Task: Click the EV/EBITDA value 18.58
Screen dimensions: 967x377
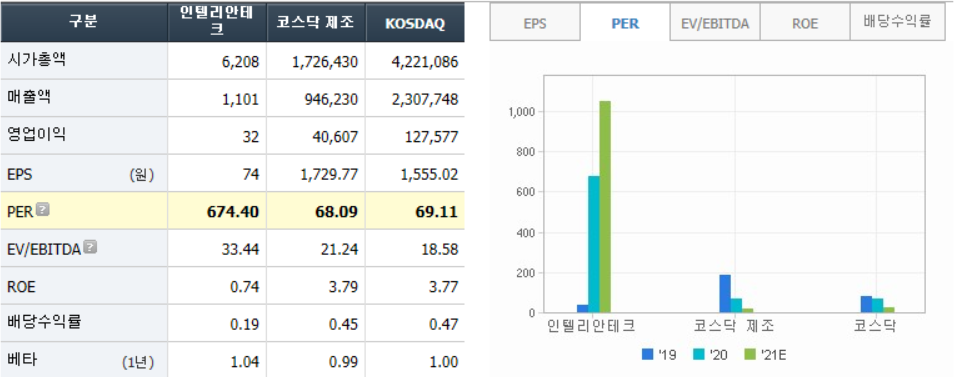Action: [441, 249]
